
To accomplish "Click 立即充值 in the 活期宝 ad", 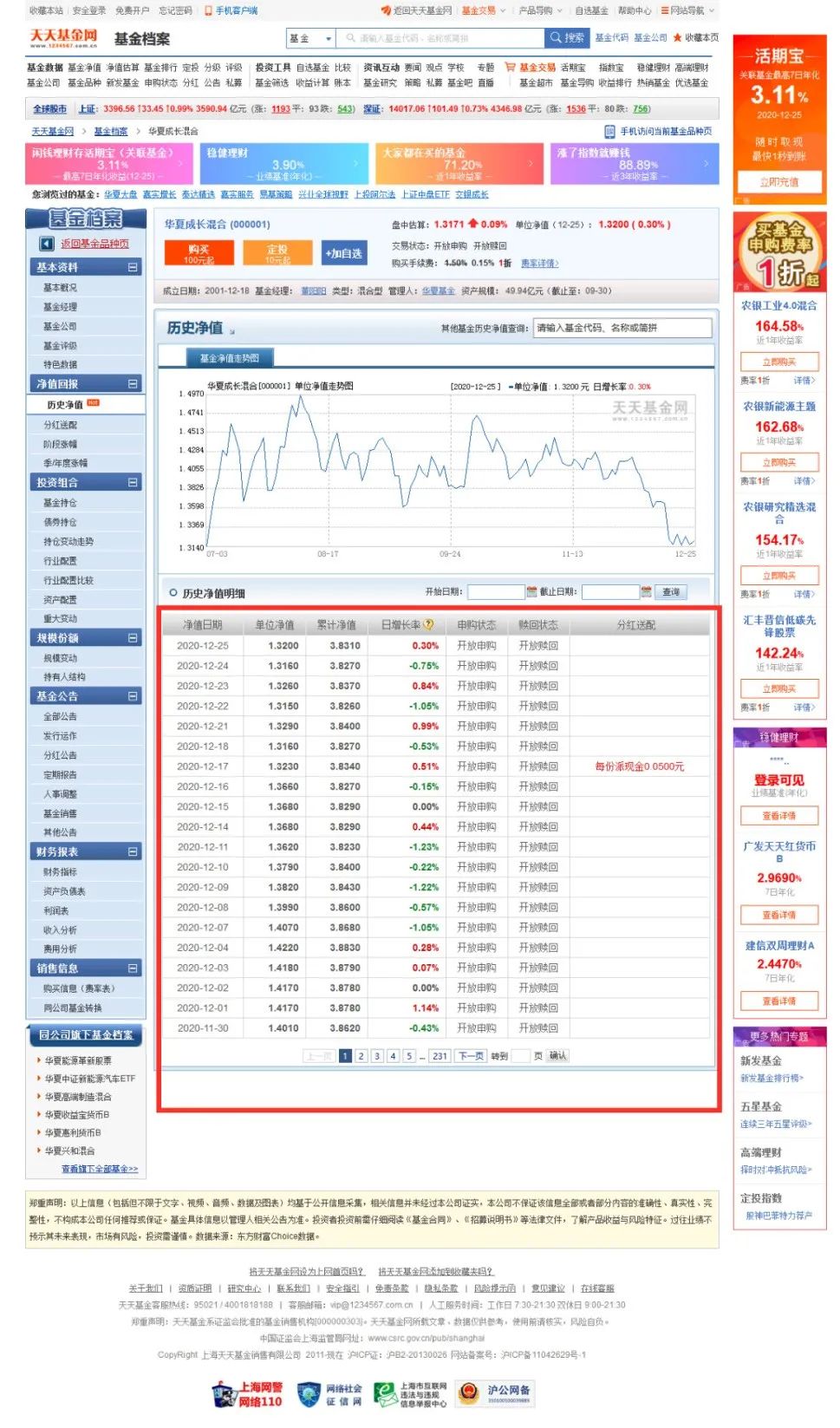I will [x=779, y=182].
